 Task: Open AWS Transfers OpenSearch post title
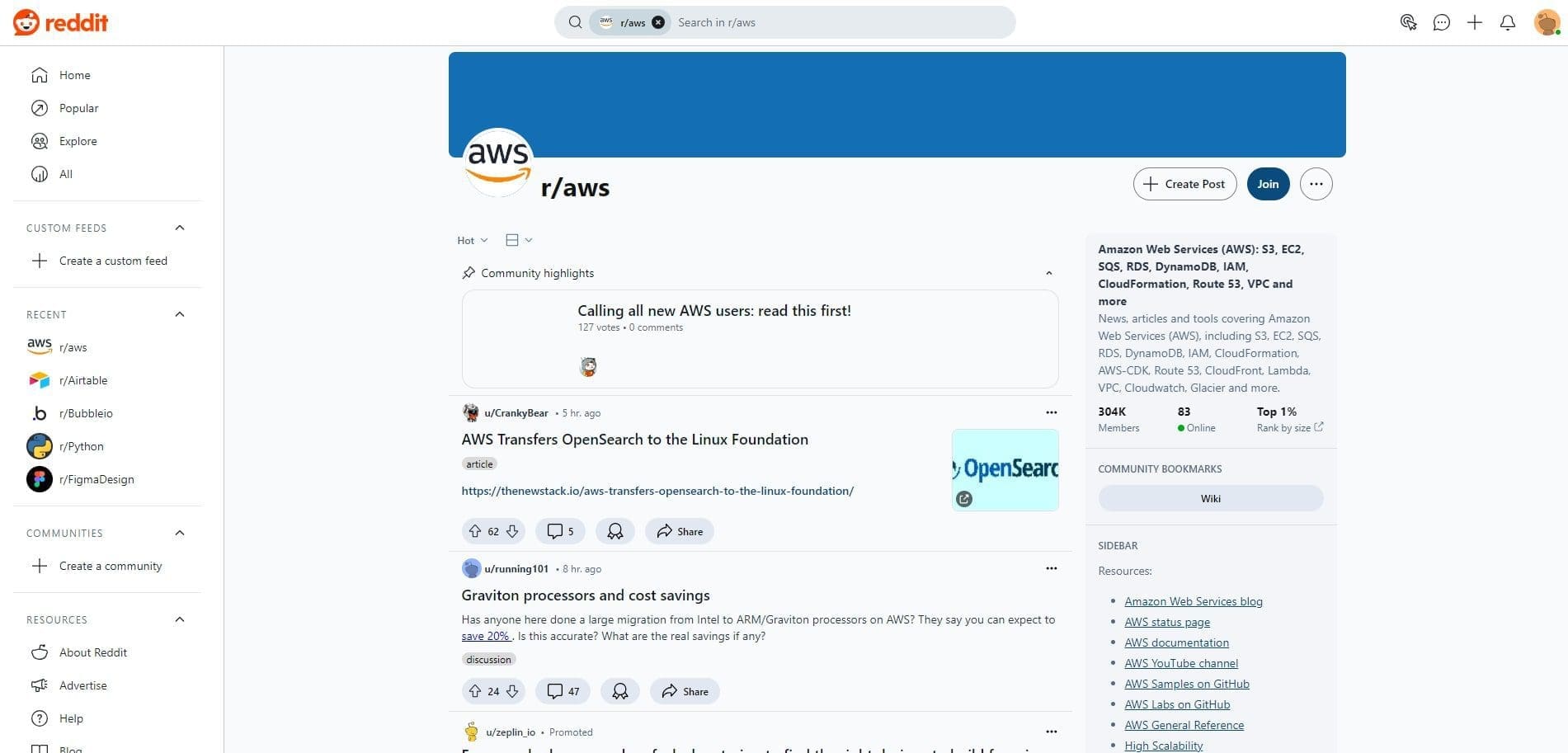click(x=634, y=440)
